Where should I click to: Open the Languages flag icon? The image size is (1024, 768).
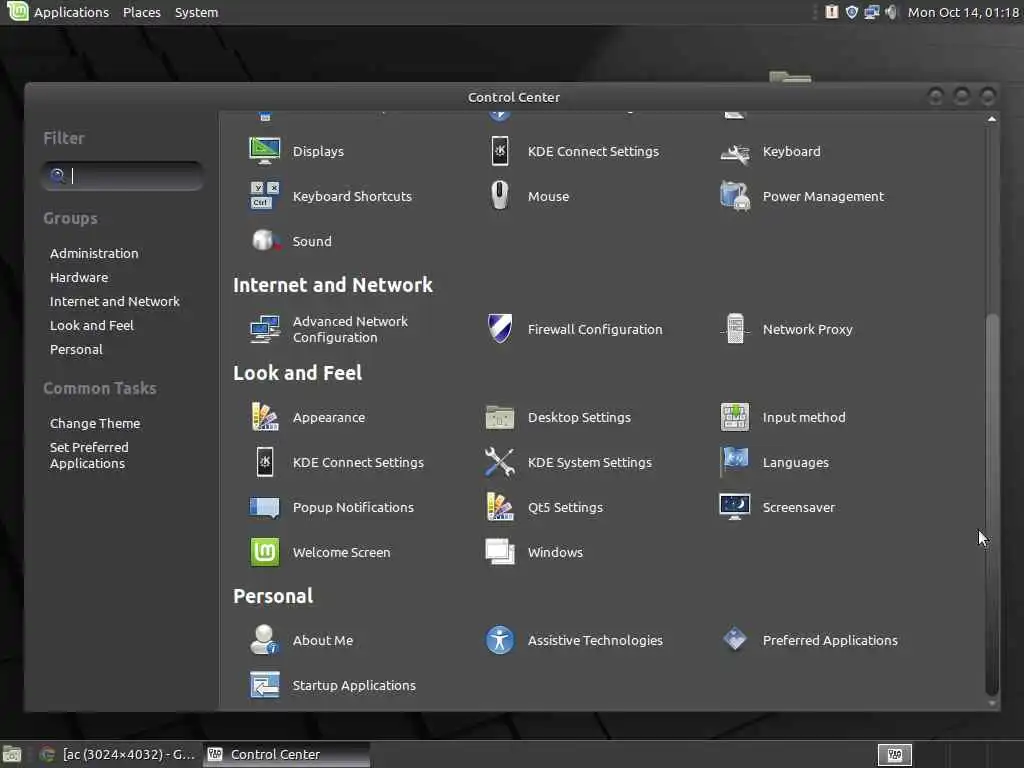(x=735, y=462)
